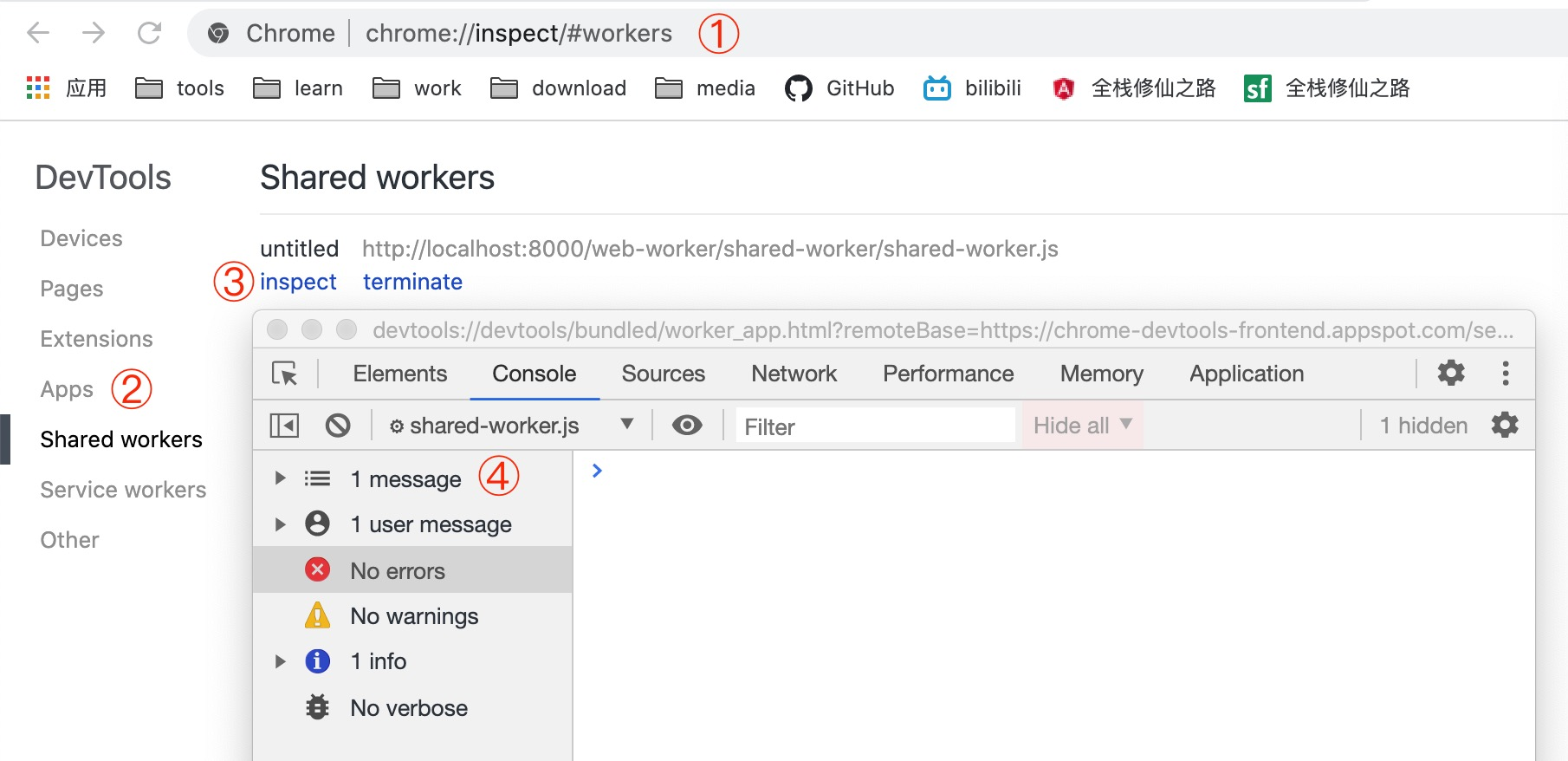Open console settings gear next to hidden count
The height and width of the screenshot is (761, 1568).
[1505, 425]
